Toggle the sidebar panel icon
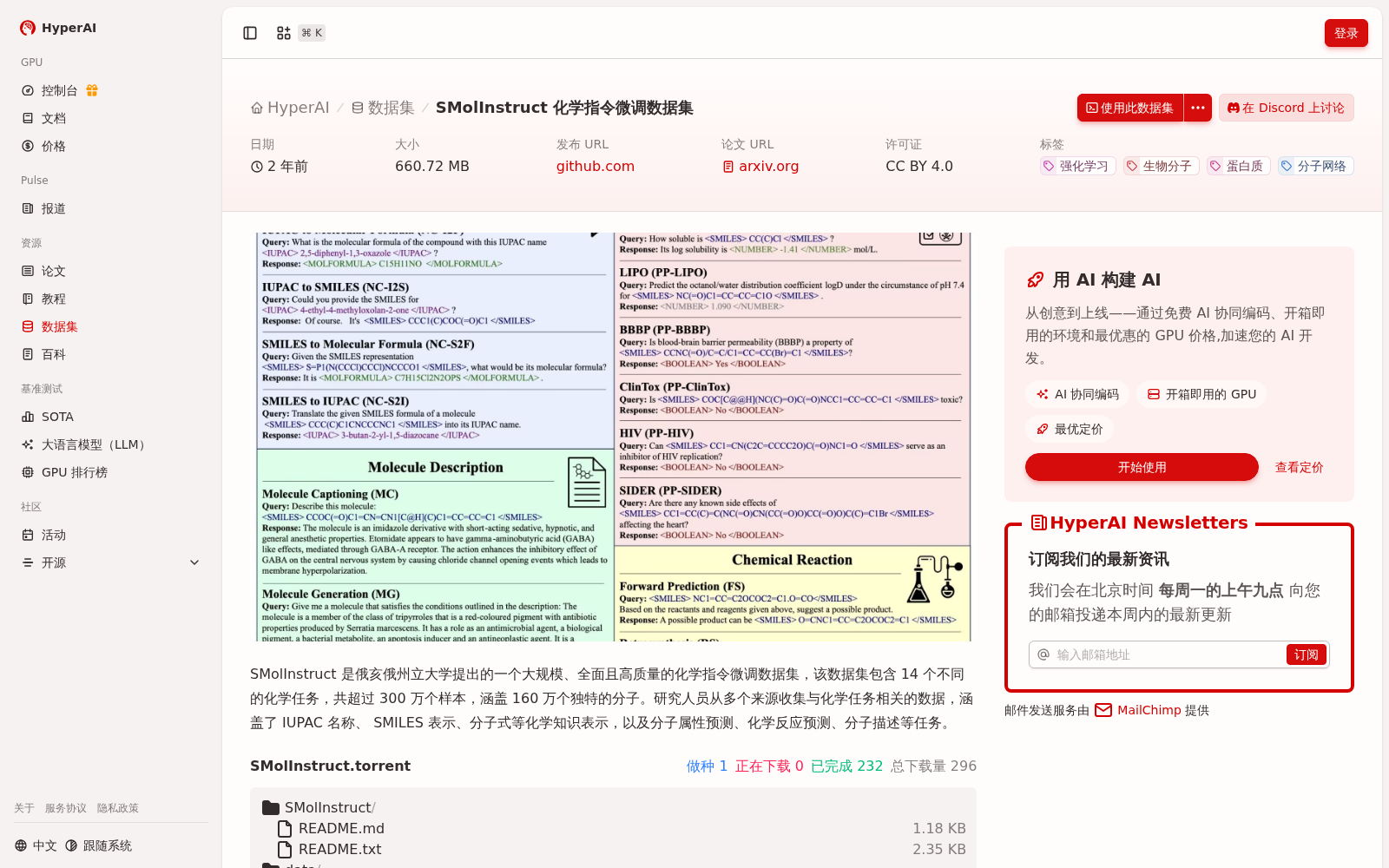This screenshot has width=1389, height=868. tap(250, 33)
